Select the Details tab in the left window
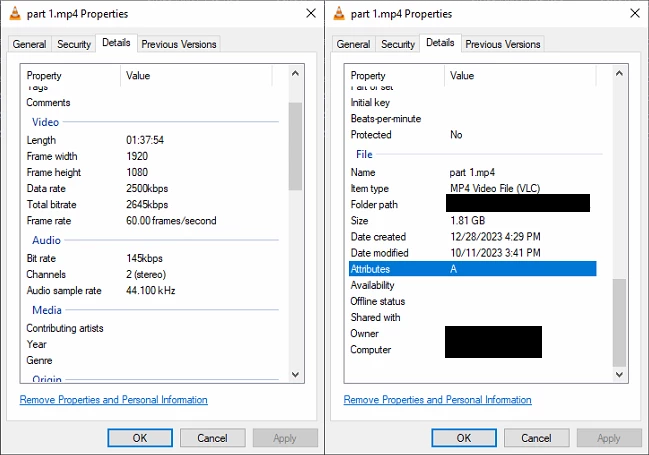 tap(116, 43)
